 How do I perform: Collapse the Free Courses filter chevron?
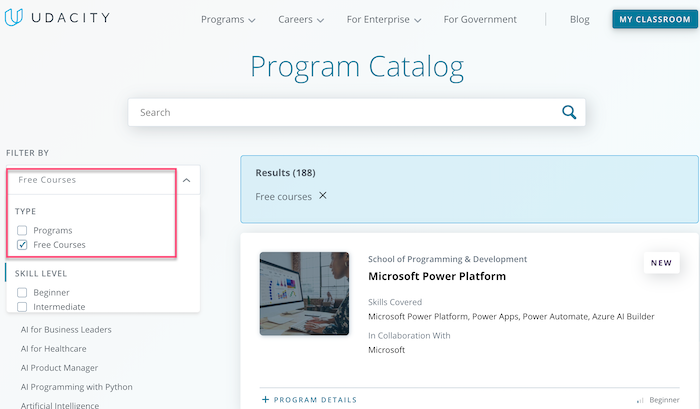point(187,180)
